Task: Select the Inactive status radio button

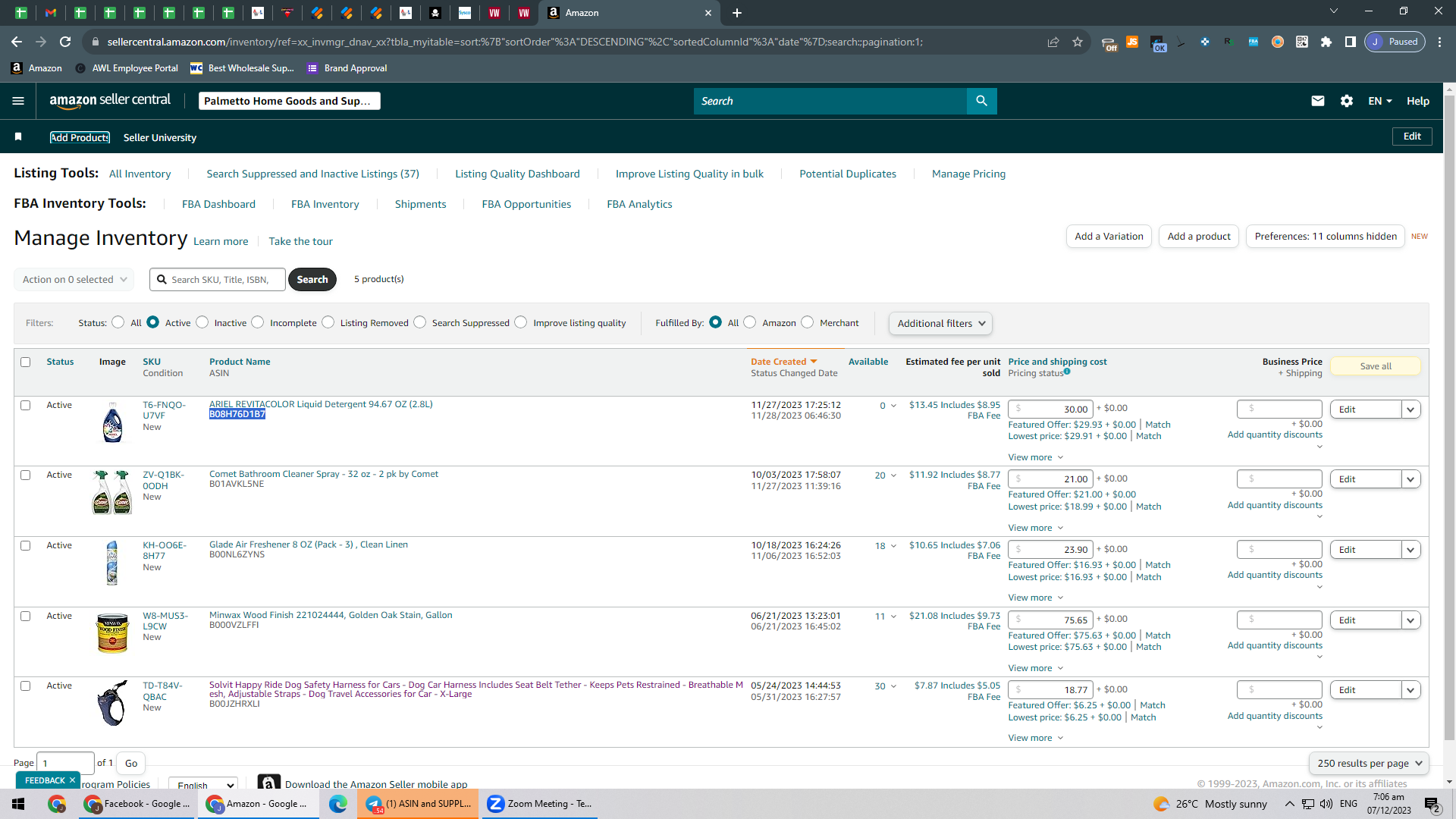Action: click(202, 322)
